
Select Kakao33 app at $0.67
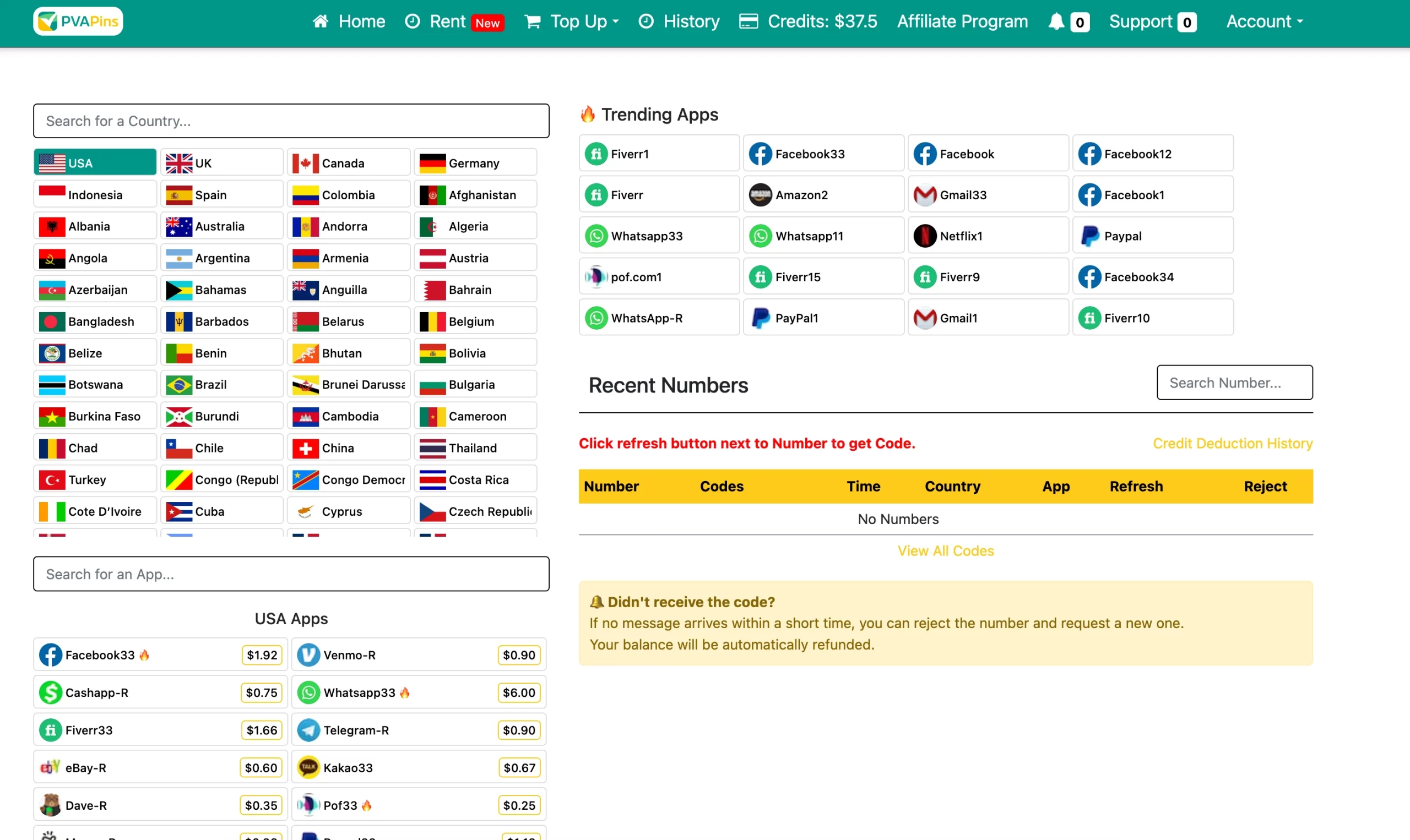point(419,767)
